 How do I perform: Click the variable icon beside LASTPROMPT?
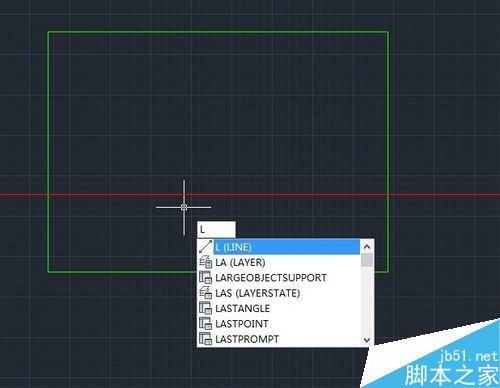pos(205,339)
